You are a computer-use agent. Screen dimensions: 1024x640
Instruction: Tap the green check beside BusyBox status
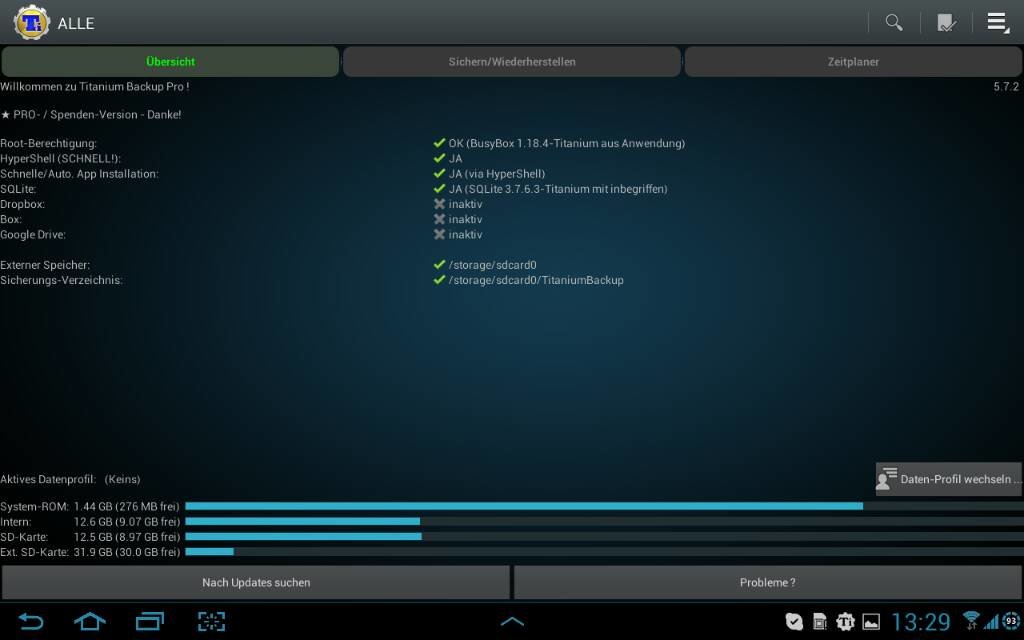coord(440,143)
